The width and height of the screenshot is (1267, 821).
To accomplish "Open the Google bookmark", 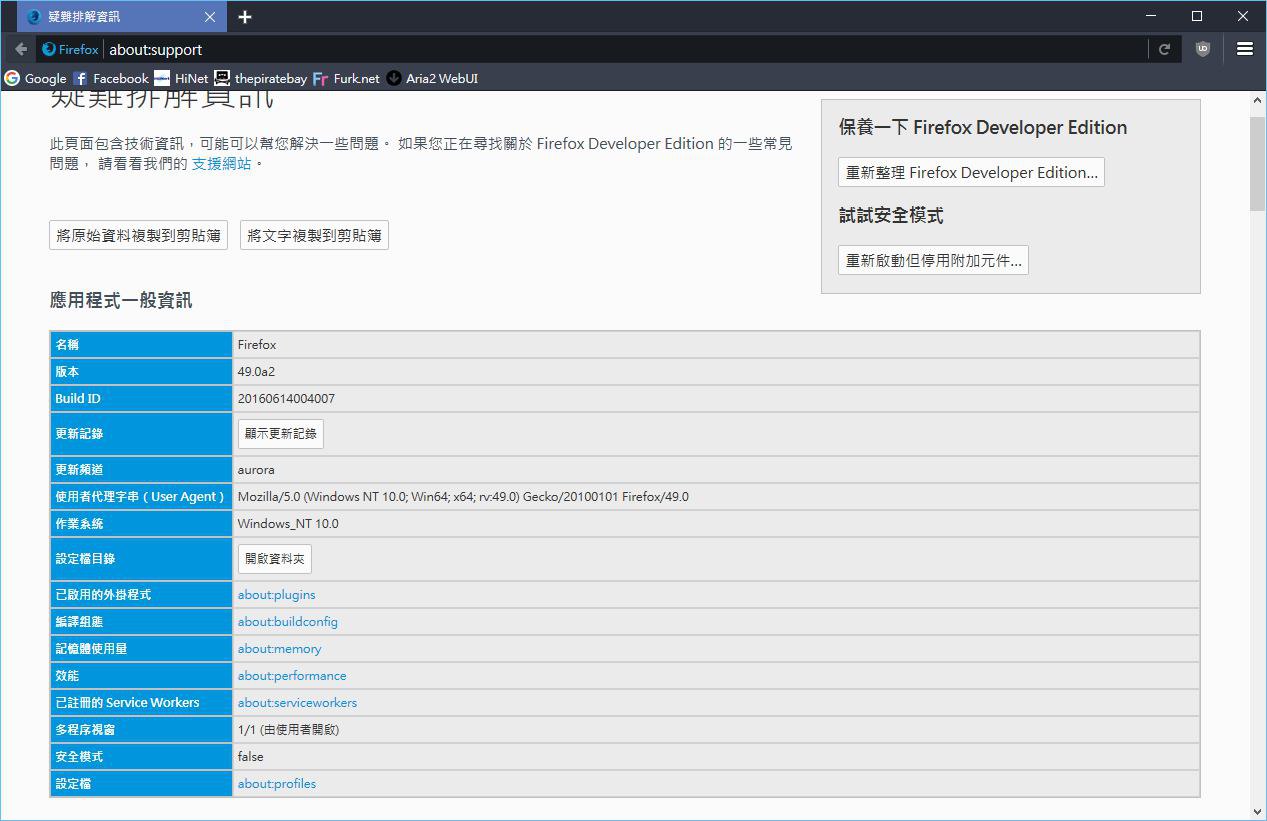I will pyautogui.click(x=36, y=78).
